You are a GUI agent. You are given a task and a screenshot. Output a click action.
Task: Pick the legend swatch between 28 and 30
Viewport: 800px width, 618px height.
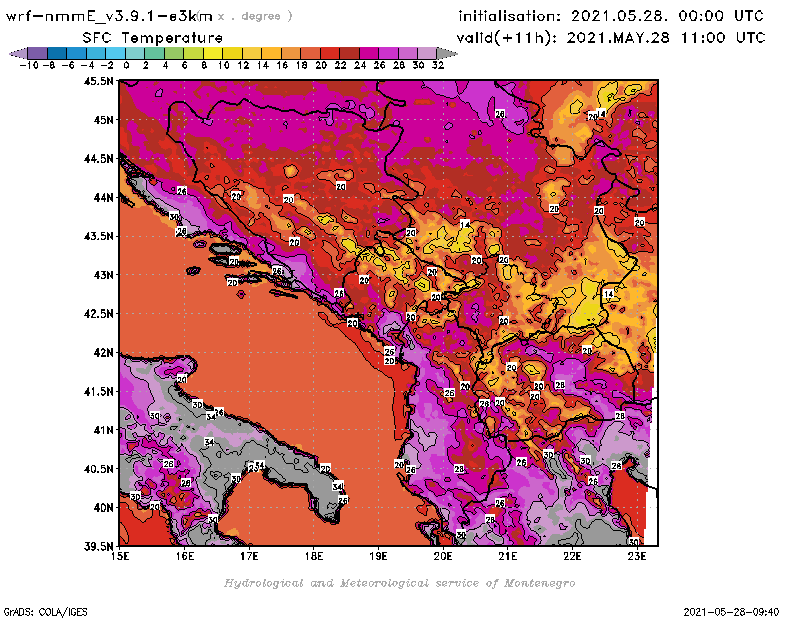(x=408, y=53)
